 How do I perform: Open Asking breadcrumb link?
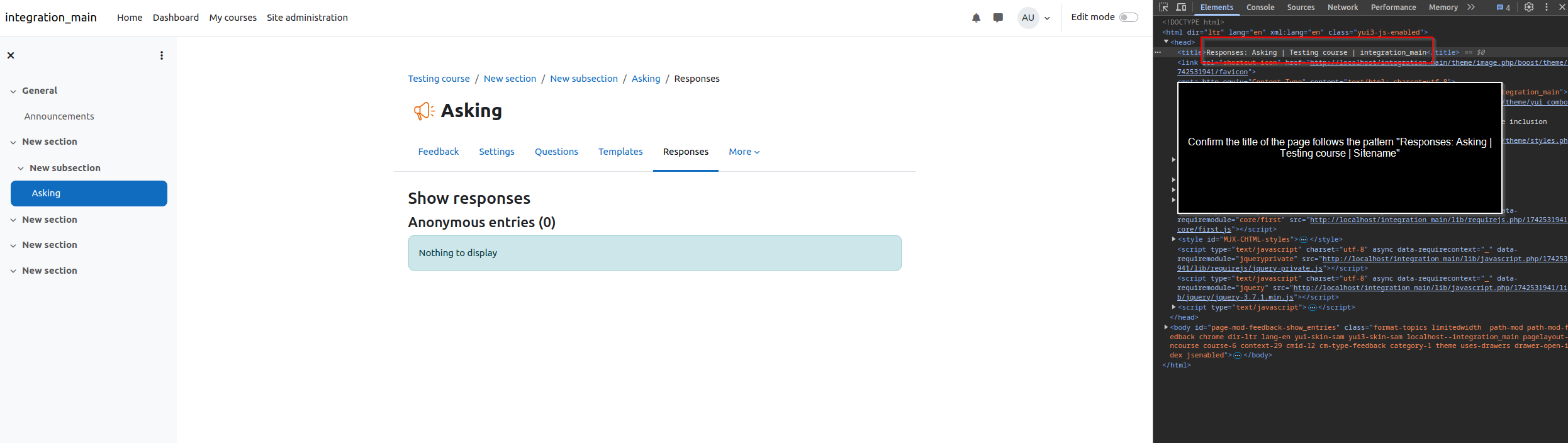pos(646,79)
